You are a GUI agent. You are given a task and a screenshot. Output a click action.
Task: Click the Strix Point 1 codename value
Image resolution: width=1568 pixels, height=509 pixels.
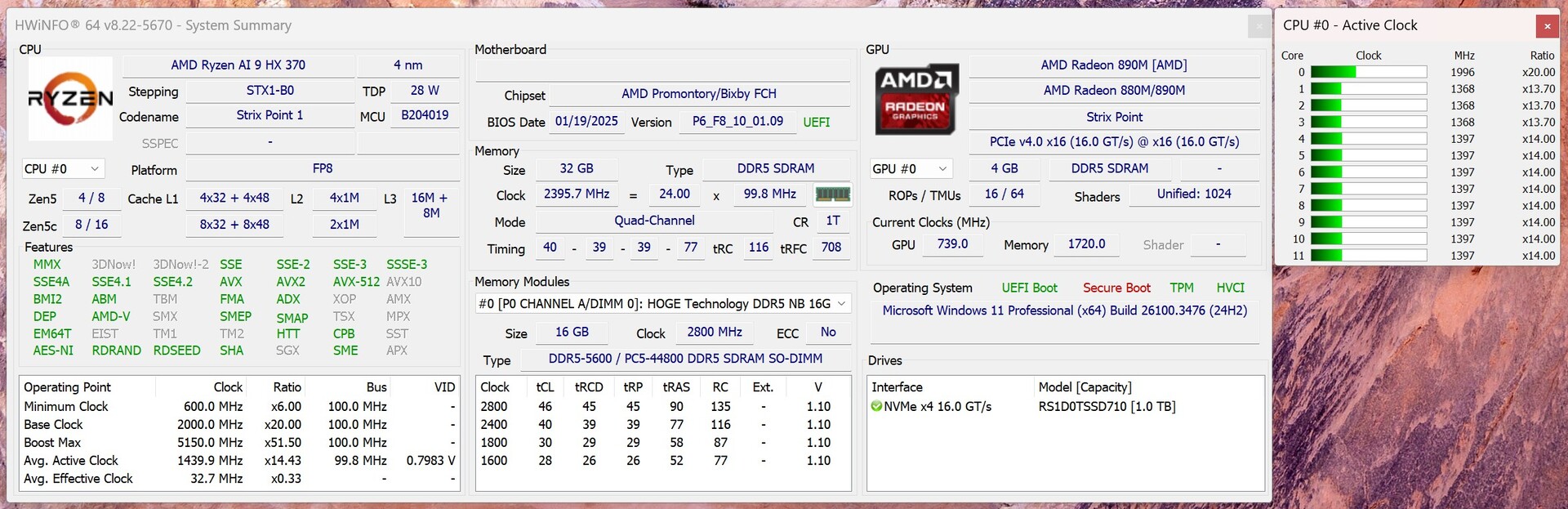(x=270, y=115)
